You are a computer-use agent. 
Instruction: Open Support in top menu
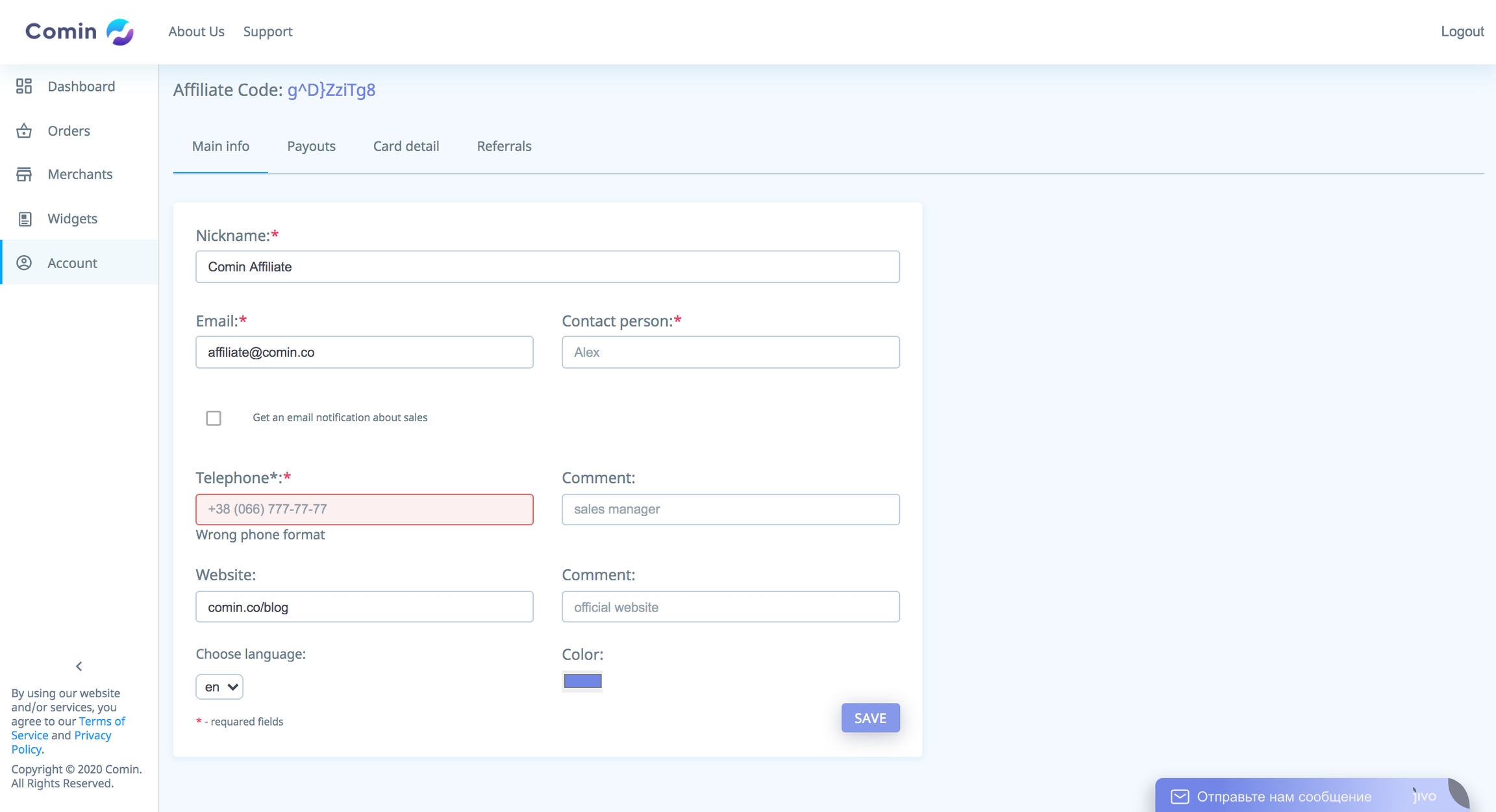(x=268, y=31)
